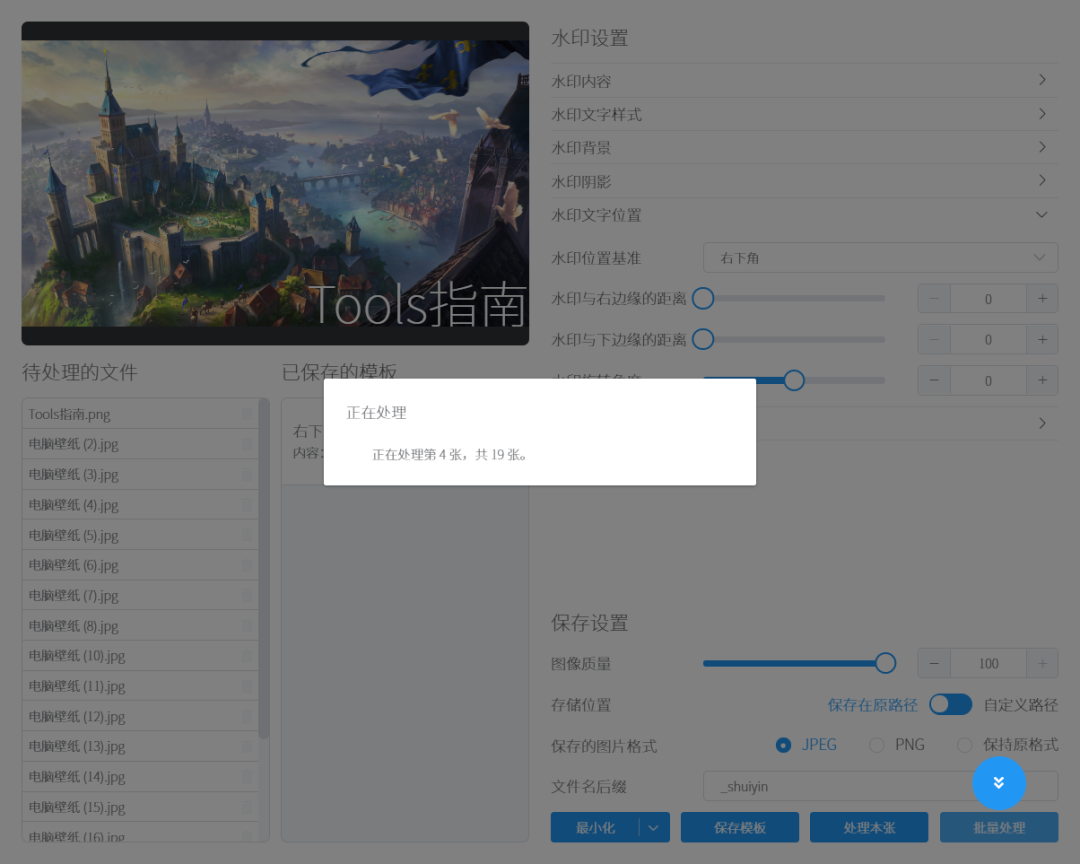Select 电脑壁纸 (10).jpg in the file list
Viewport: 1080px width, 864px height.
pyautogui.click(x=140, y=655)
